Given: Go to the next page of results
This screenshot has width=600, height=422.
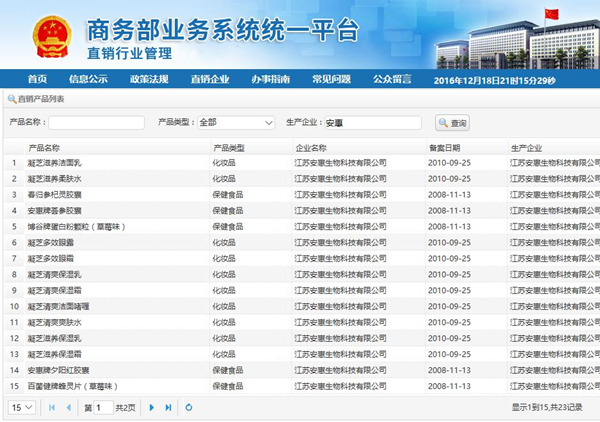Looking at the screenshot, I should pyautogui.click(x=152, y=408).
